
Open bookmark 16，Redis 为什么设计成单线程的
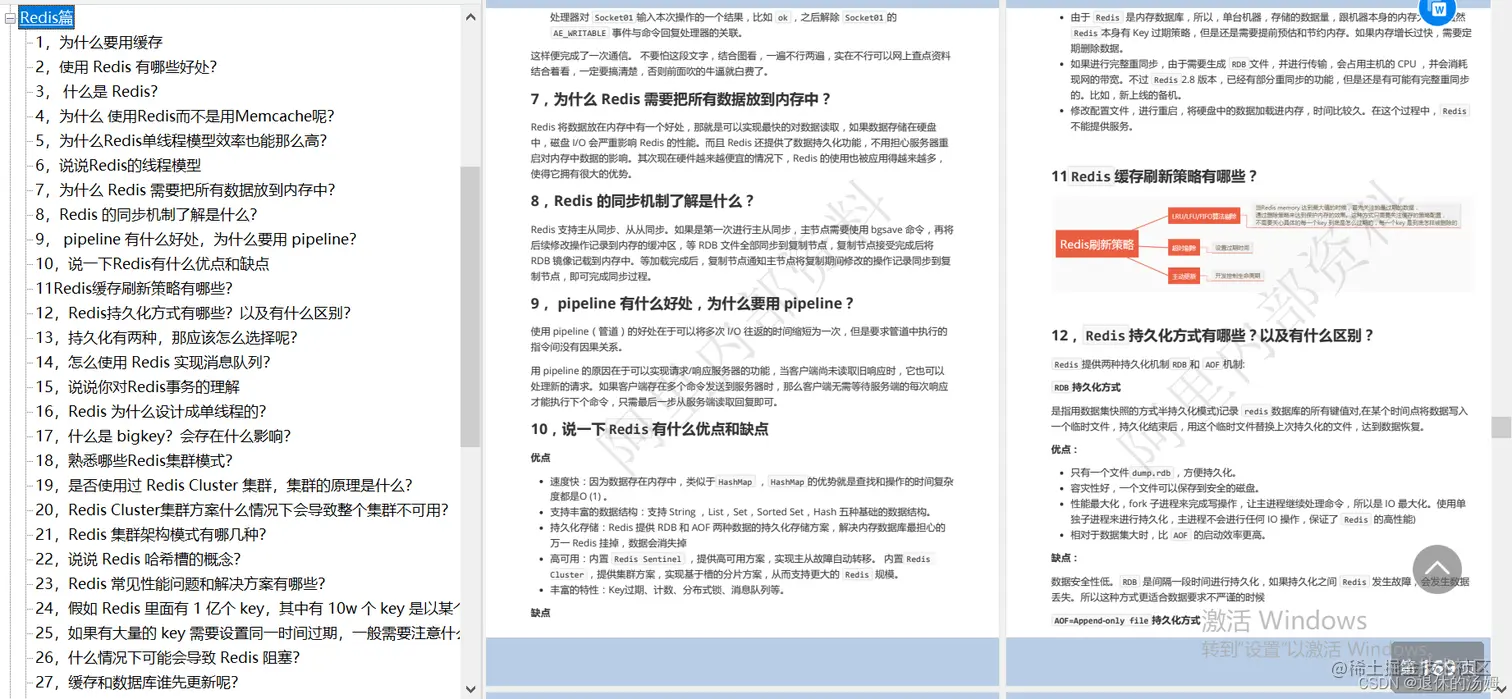click(151, 411)
